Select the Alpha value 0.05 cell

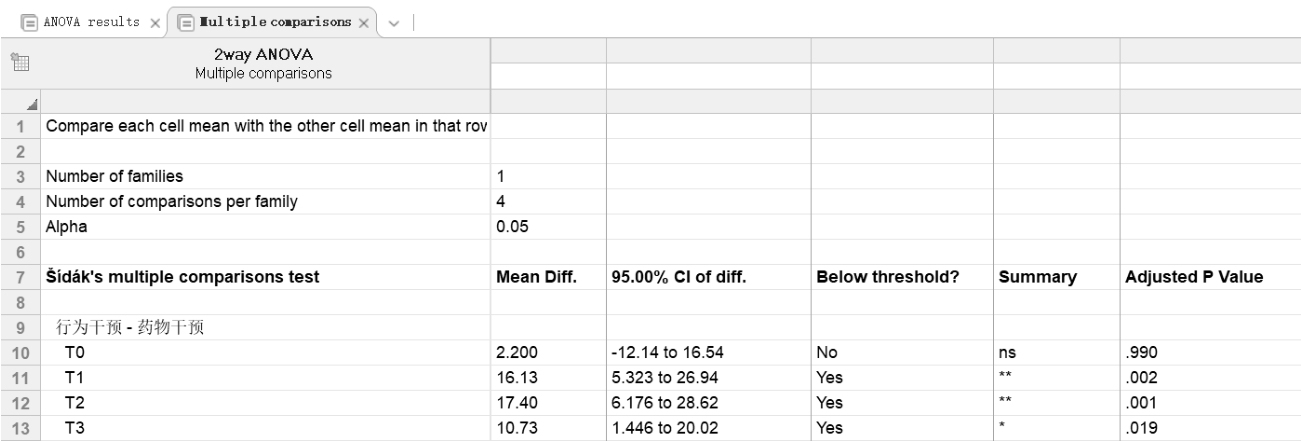(511, 226)
